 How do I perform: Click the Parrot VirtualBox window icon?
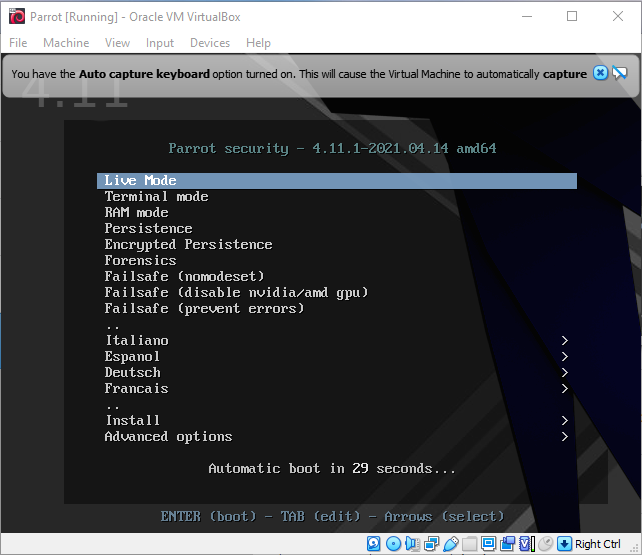17,16
